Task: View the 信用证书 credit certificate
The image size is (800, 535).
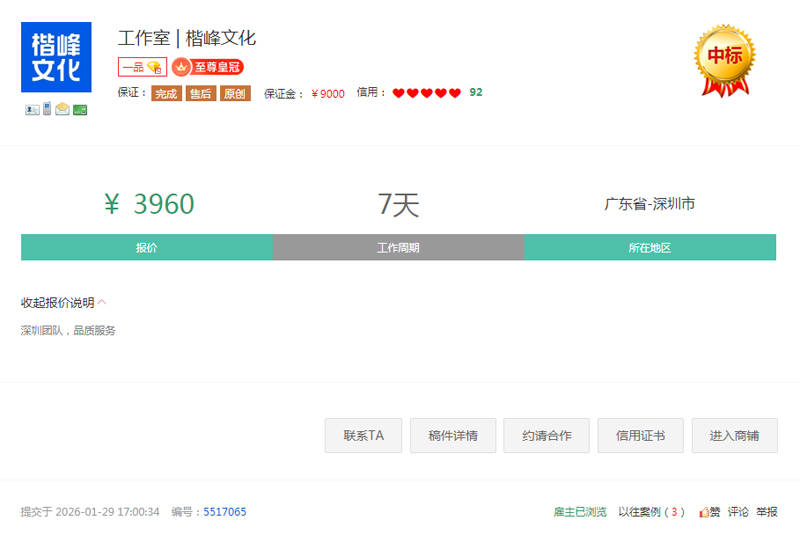Action: pyautogui.click(x=641, y=436)
